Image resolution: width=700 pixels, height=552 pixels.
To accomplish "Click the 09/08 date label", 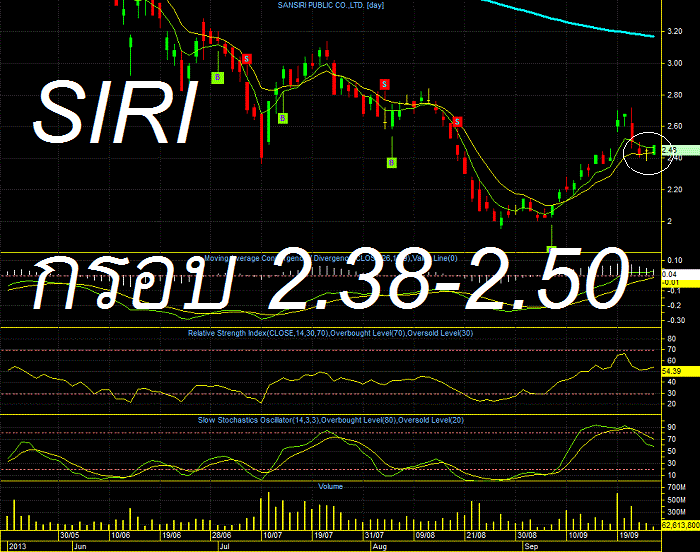I will pyautogui.click(x=425, y=535).
